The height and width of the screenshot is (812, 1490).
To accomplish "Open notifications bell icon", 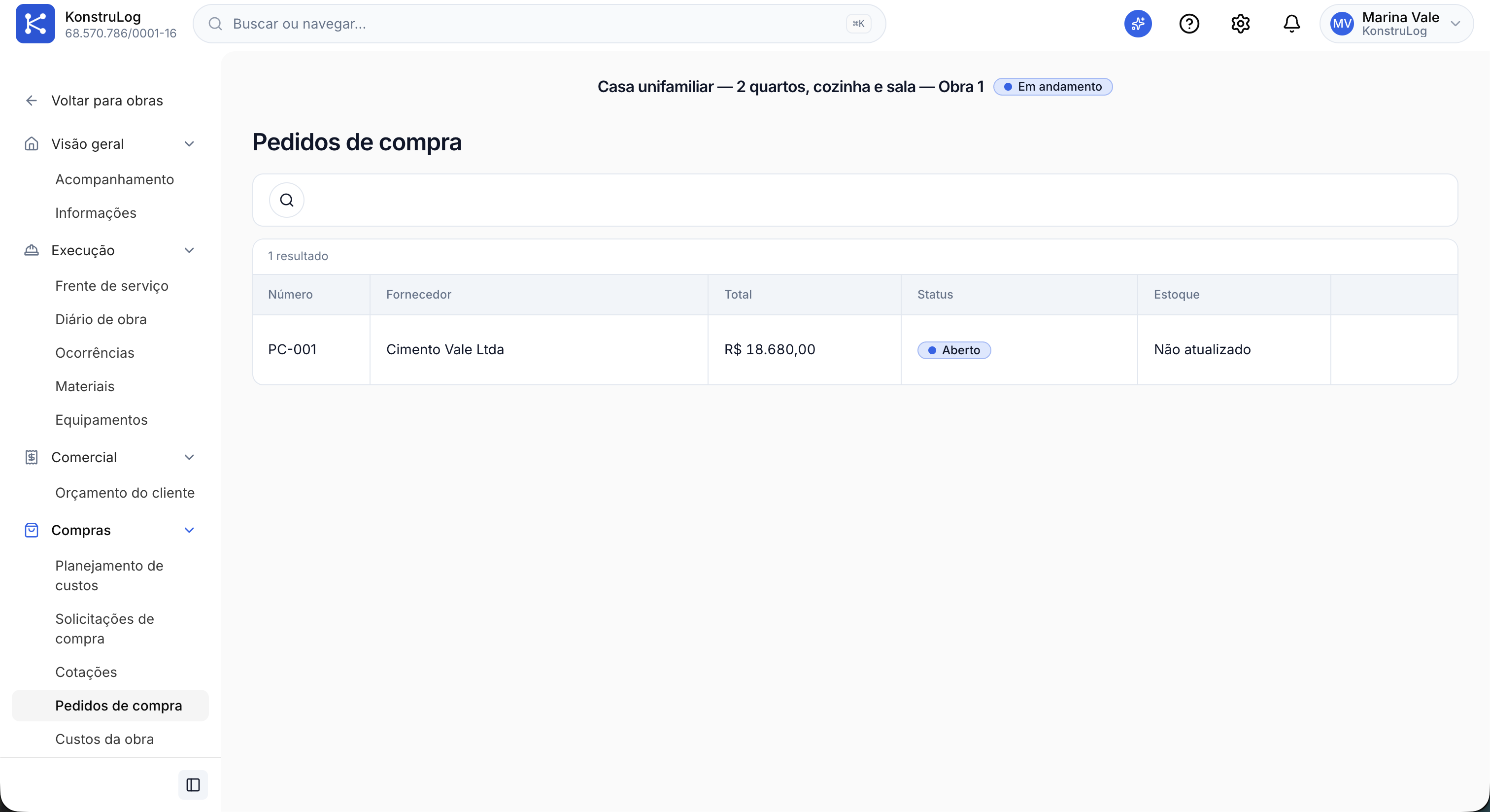I will coord(1291,24).
